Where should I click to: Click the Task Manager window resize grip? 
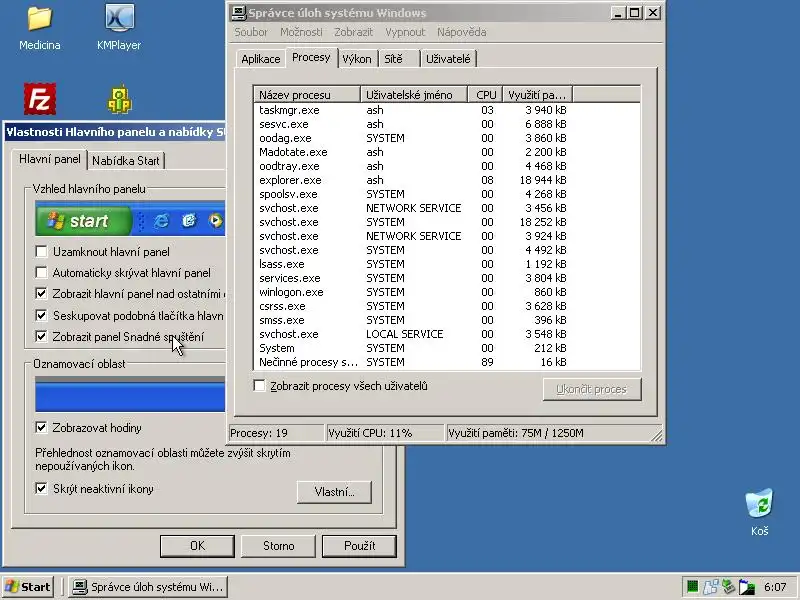click(657, 435)
